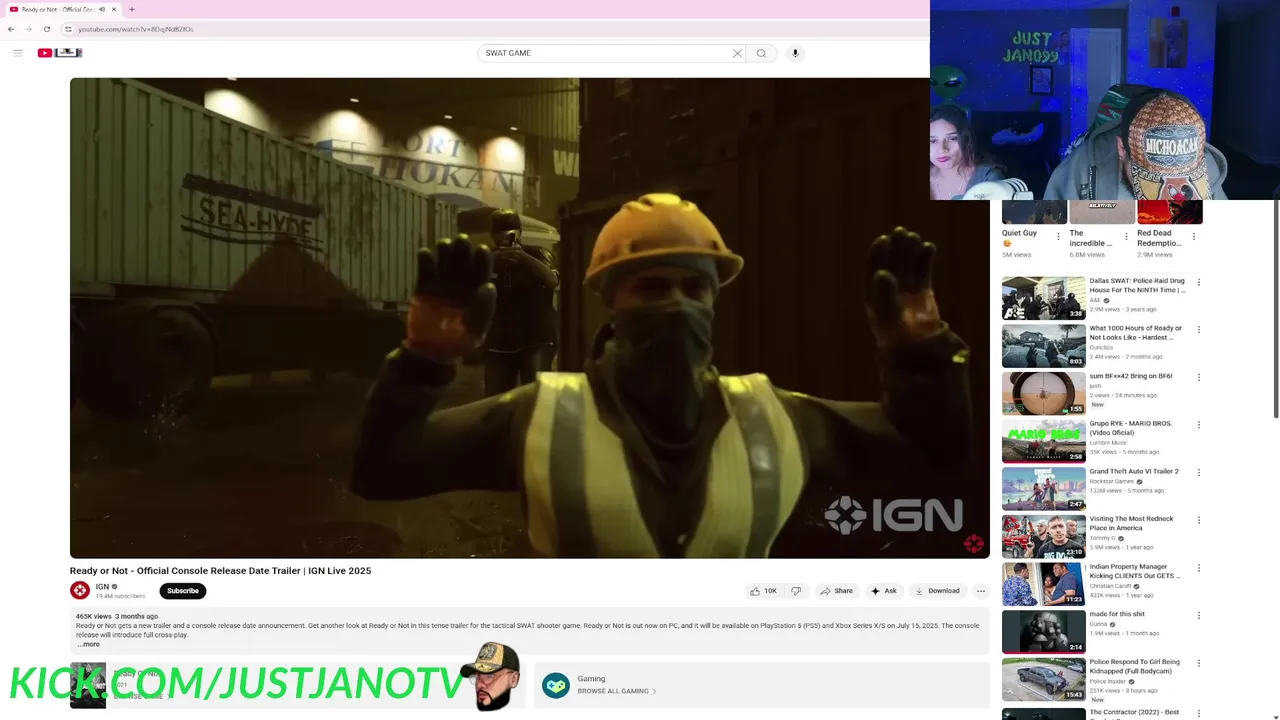Reload the page with the refresh icon
Image resolution: width=1280 pixels, height=720 pixels.
(46, 29)
